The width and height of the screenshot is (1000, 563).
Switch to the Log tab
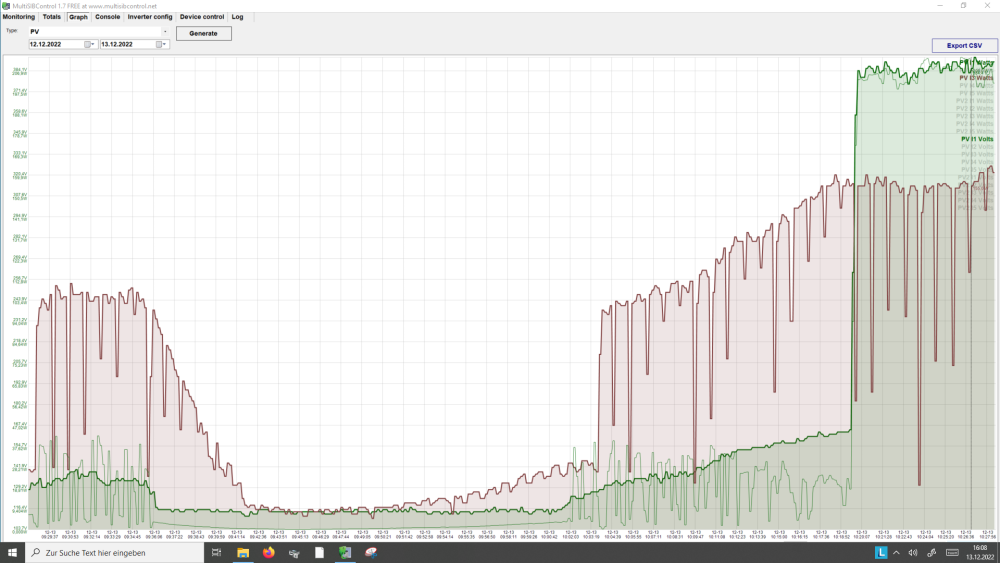[x=237, y=17]
